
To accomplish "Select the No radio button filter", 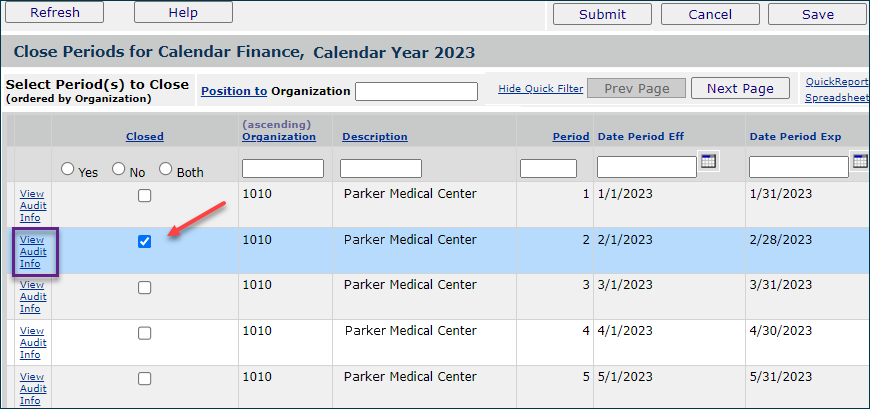I will tap(118, 169).
